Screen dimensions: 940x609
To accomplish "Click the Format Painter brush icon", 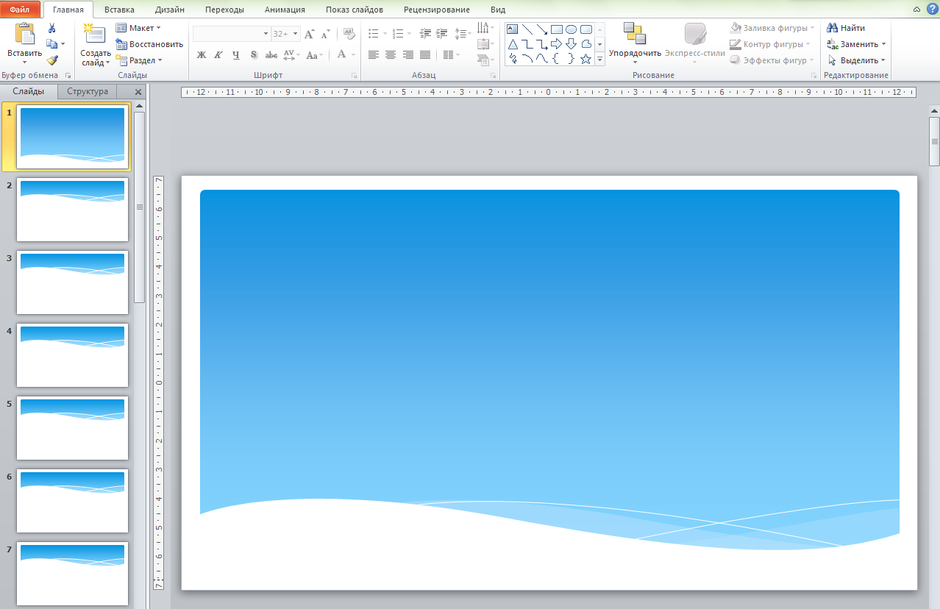I will pos(52,60).
